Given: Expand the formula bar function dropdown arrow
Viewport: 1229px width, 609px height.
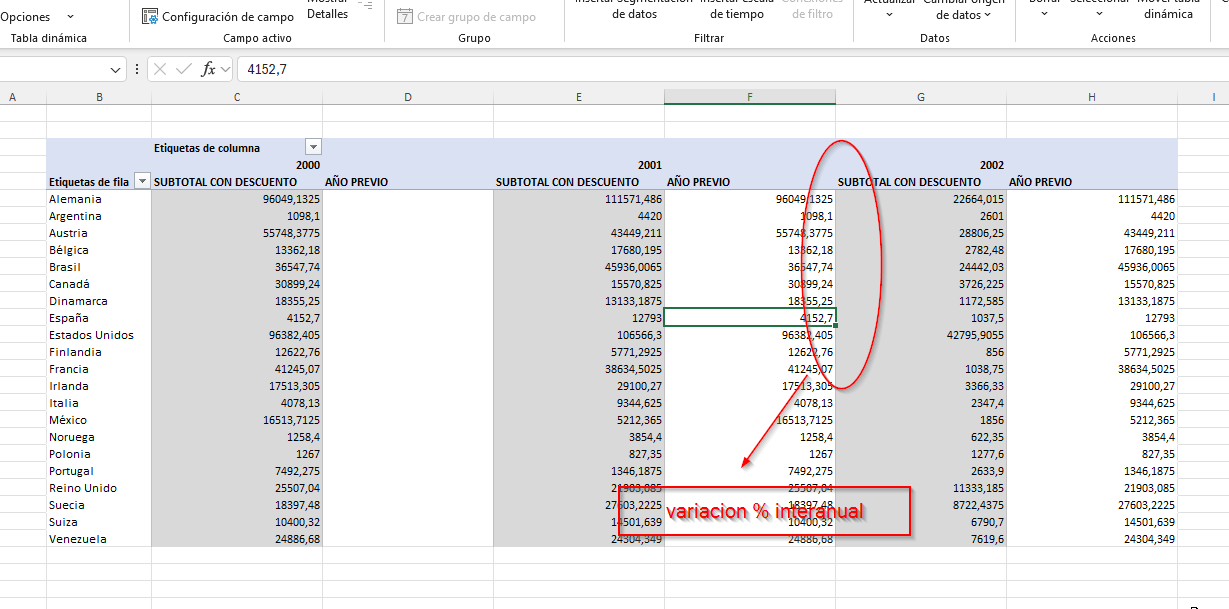Looking at the screenshot, I should 225,70.
